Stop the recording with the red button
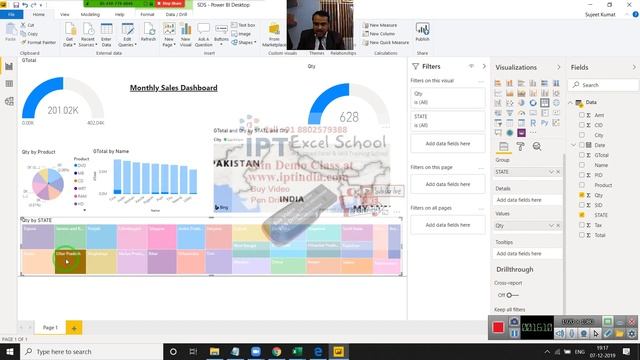Image resolution: width=640 pixels, height=360 pixels. tap(498, 327)
